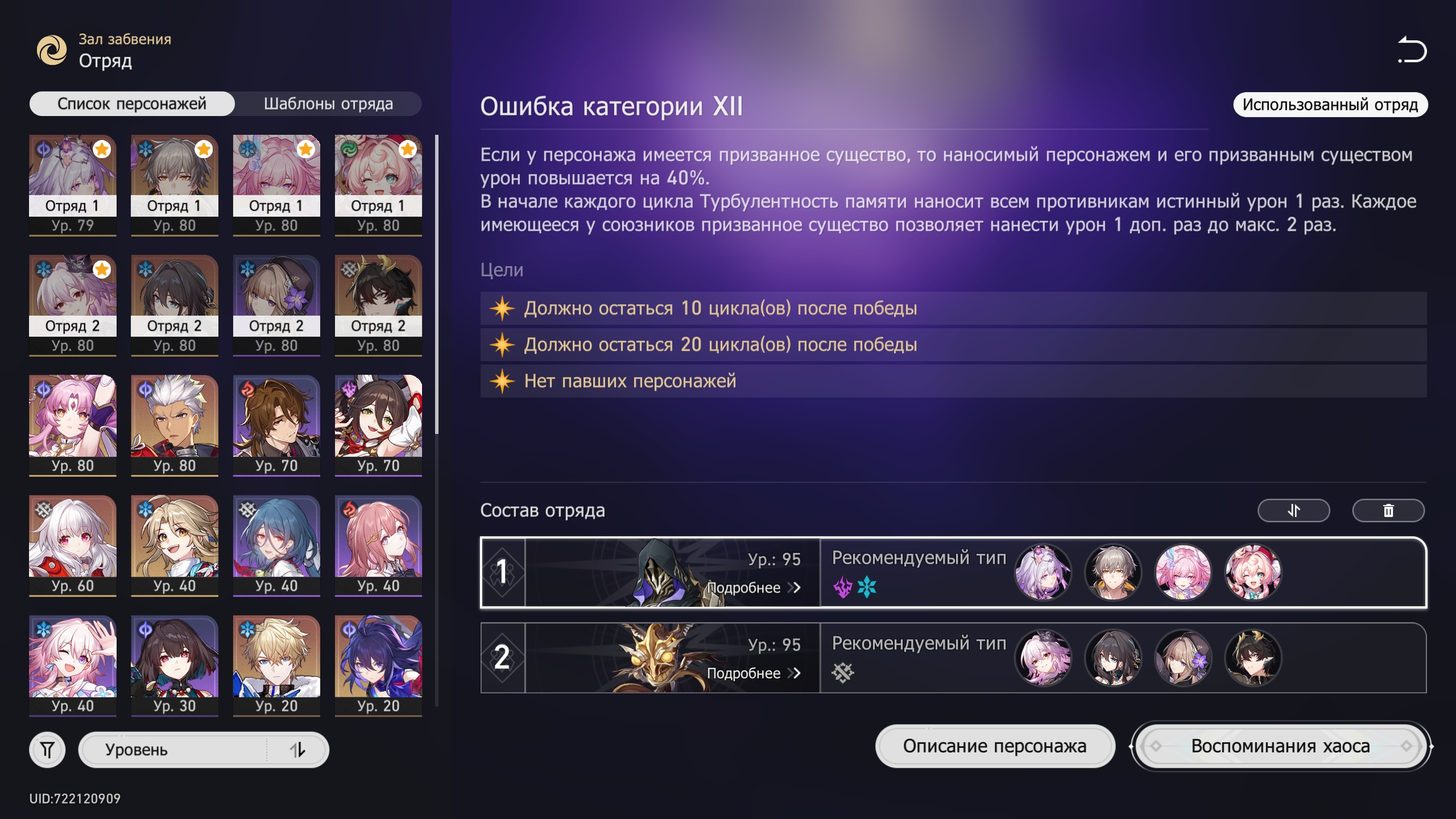Click the character list scrollbar
1456x819 pixels.
437,284
